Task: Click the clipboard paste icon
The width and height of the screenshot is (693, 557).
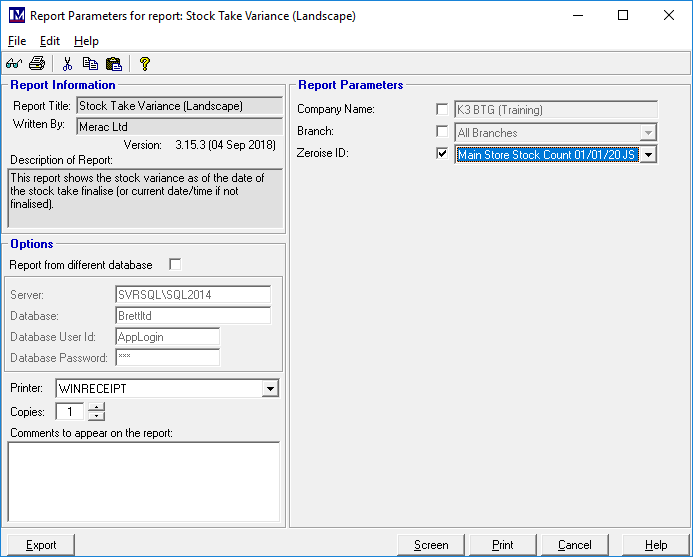Action: tap(113, 64)
